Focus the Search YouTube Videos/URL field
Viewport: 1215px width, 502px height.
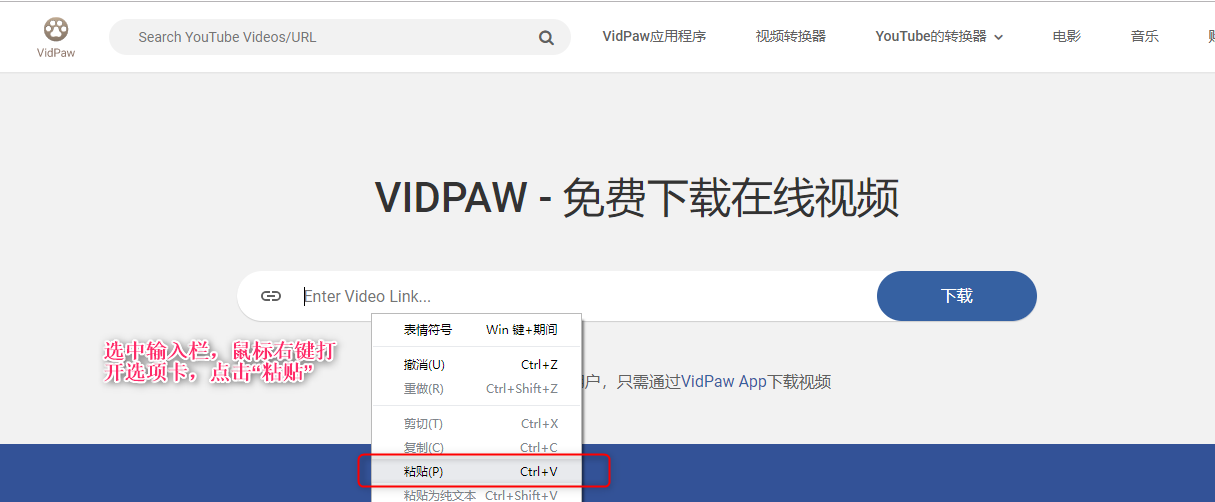pos(340,37)
